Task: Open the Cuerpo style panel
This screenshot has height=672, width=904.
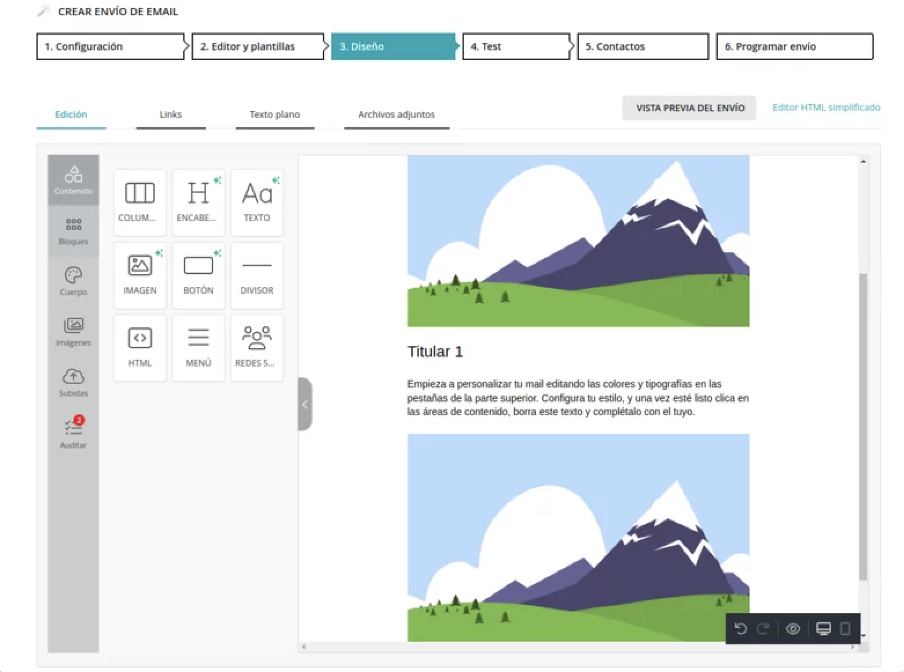Action: tap(73, 281)
